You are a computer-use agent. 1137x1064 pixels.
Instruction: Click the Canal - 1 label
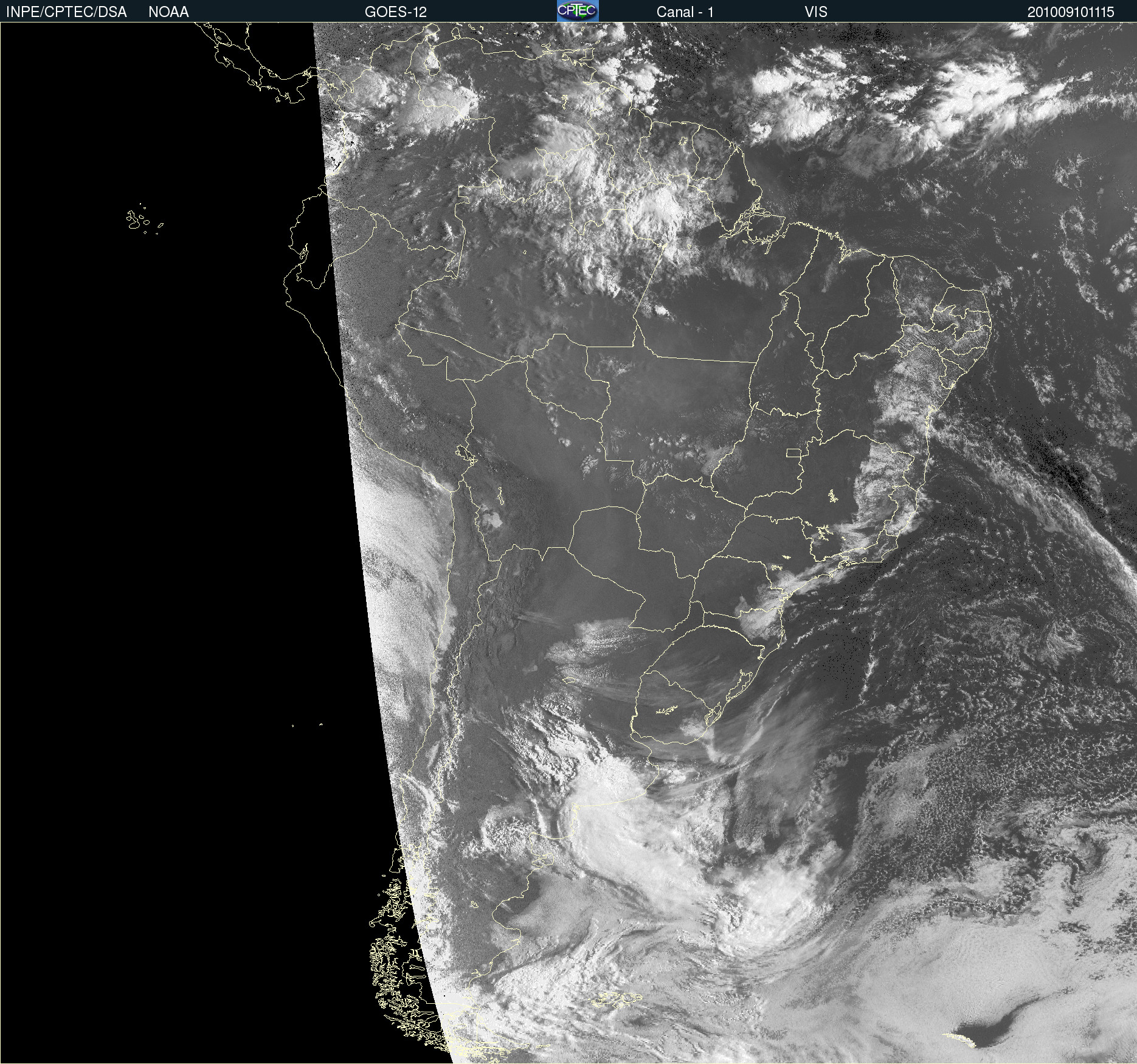[685, 12]
